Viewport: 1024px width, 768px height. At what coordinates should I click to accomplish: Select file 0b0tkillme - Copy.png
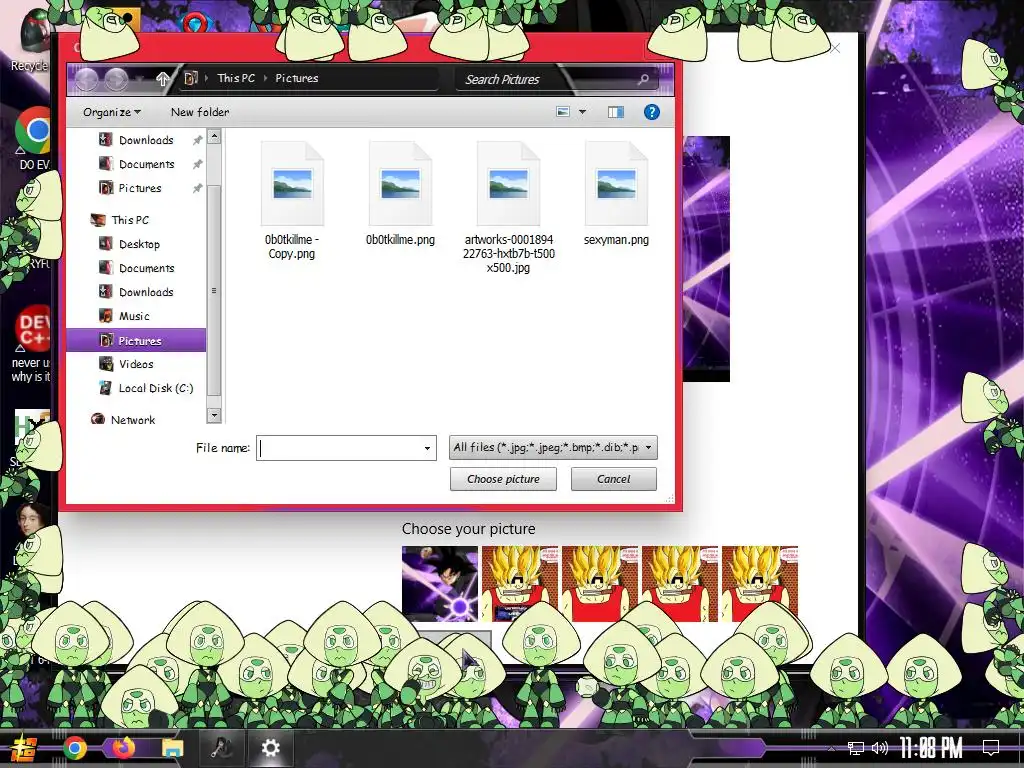click(x=292, y=201)
